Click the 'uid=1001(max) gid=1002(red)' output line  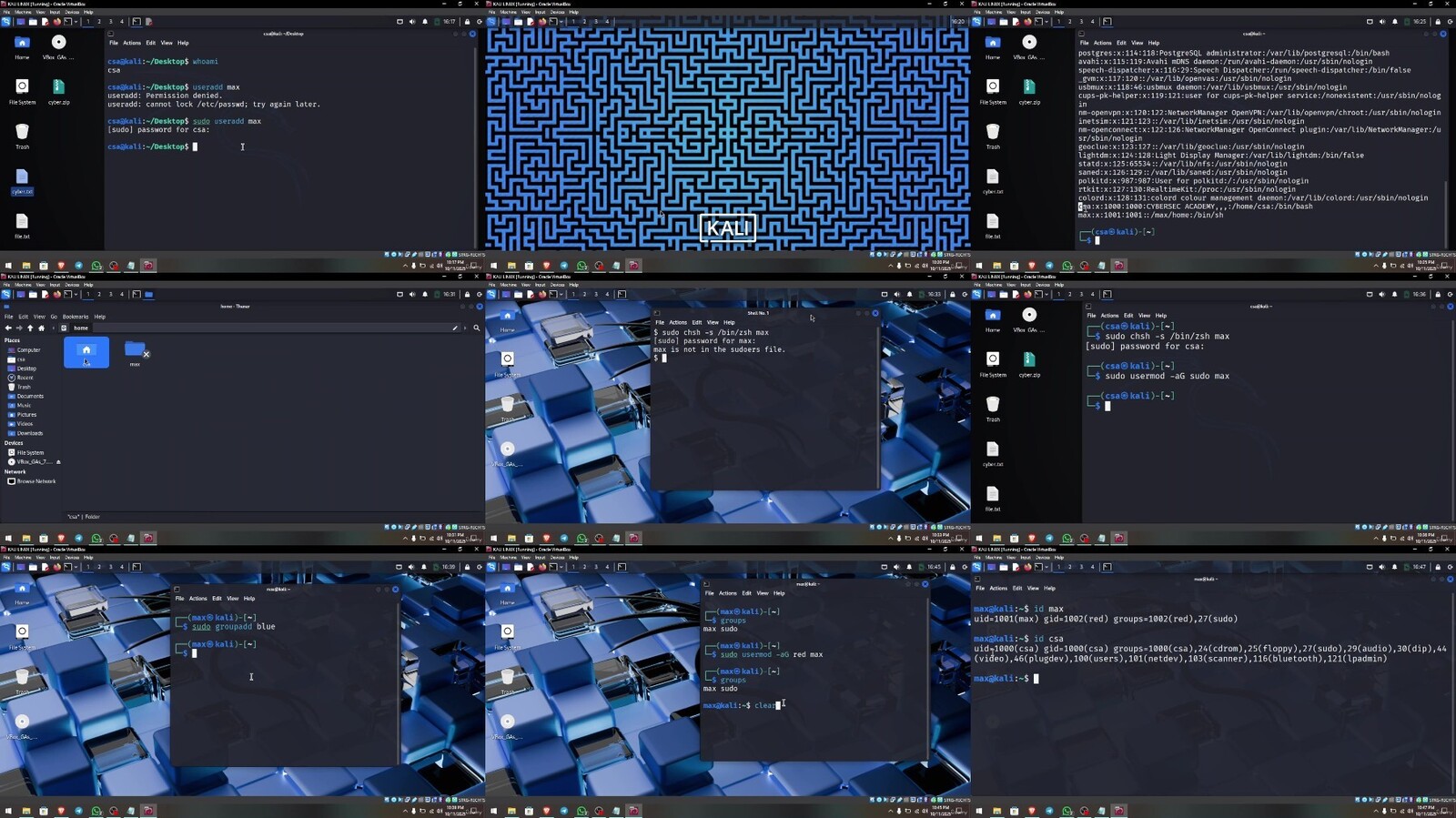coord(1106,619)
